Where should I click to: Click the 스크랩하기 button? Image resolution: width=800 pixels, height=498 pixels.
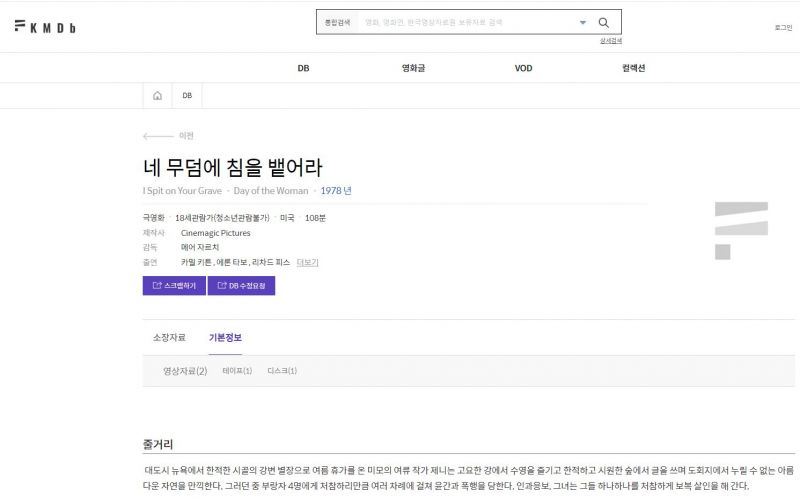pos(174,286)
